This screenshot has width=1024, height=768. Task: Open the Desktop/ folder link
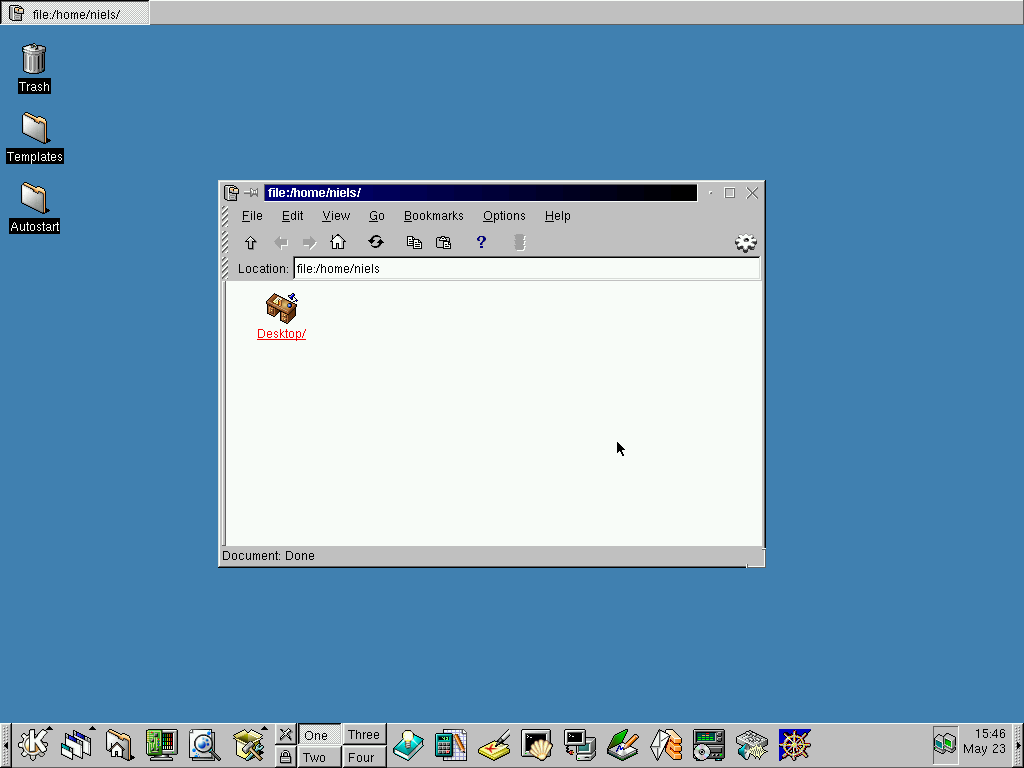coord(281,333)
